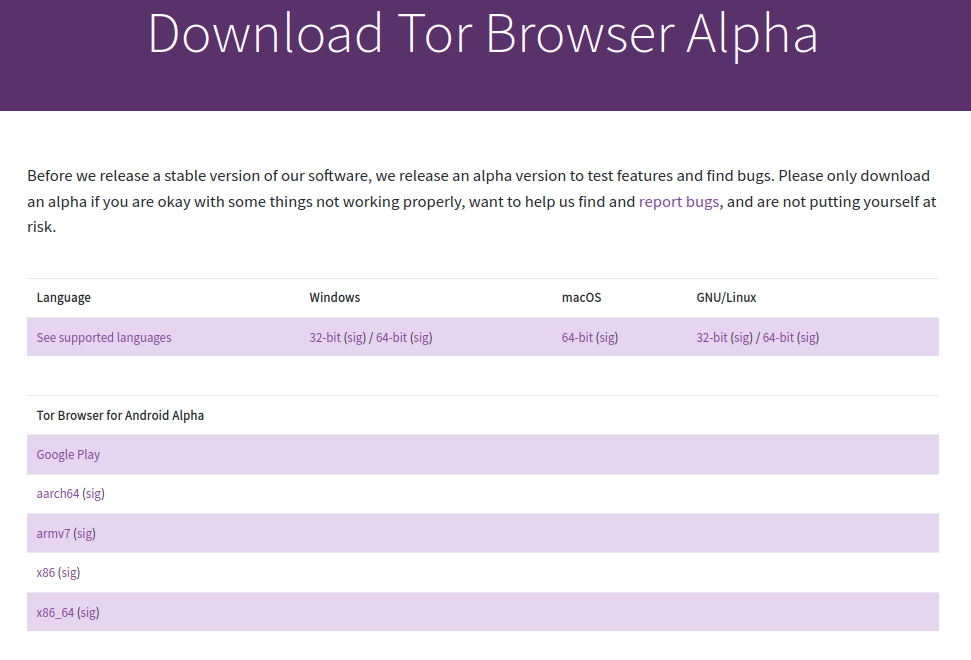Viewport: 971px width, 660px height.
Task: Download GNU/Linux 32-bit Tor Browser
Action: tap(710, 337)
